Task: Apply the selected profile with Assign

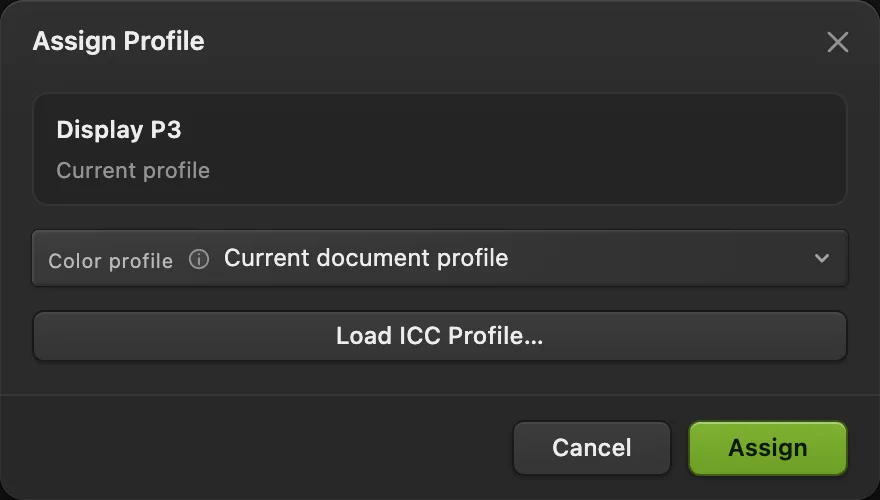Action: coord(768,448)
